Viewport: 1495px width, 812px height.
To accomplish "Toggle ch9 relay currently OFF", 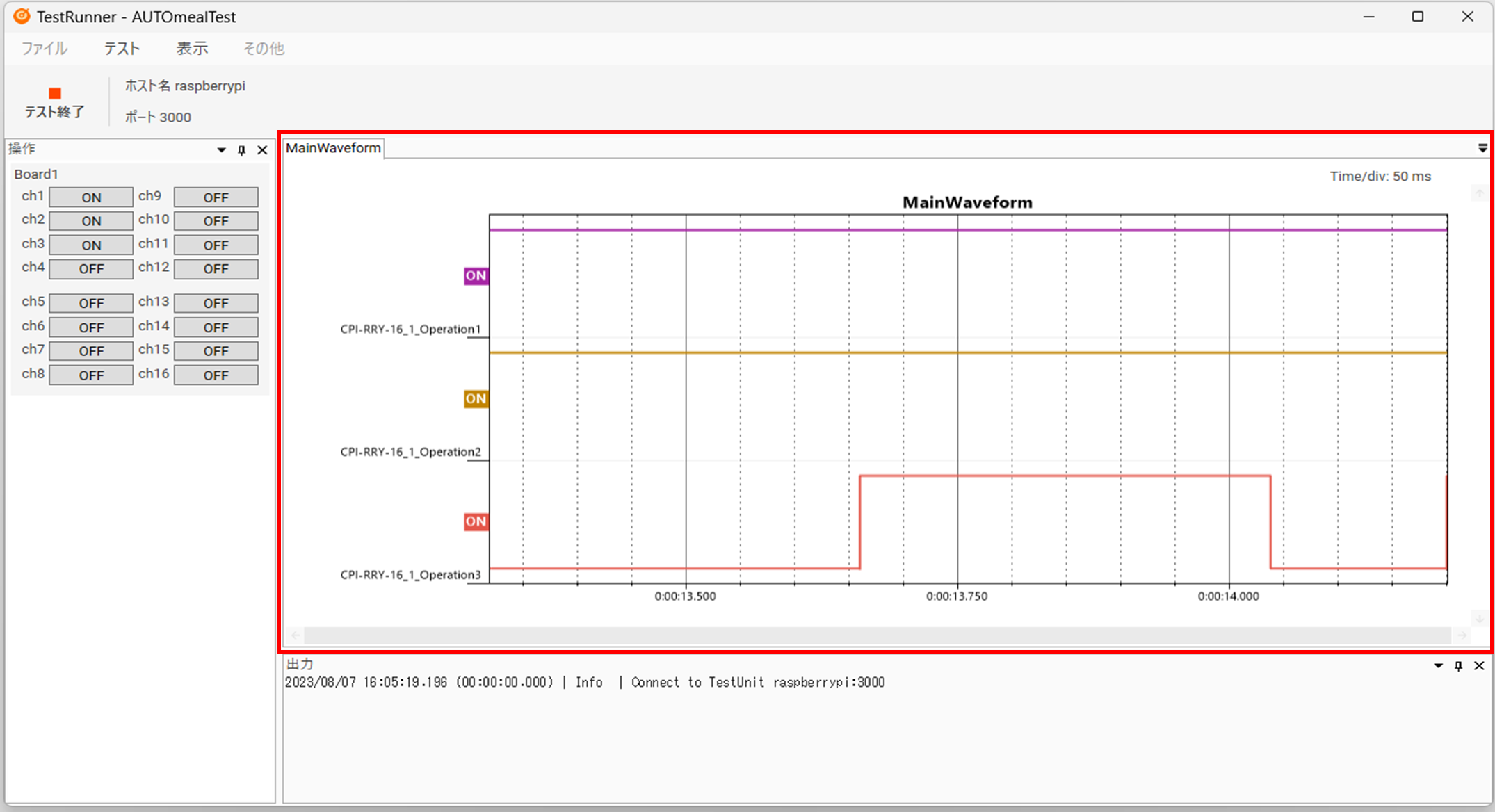I will (x=216, y=197).
